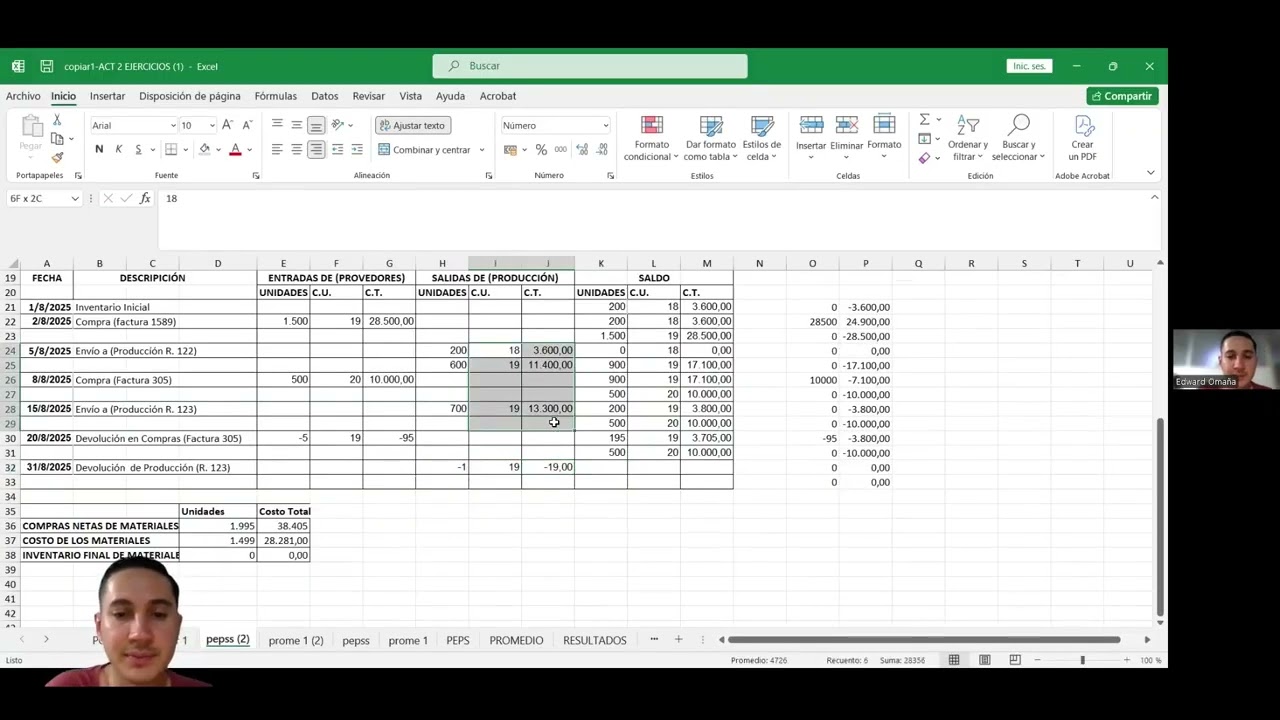Align text to top of cell

(277, 125)
